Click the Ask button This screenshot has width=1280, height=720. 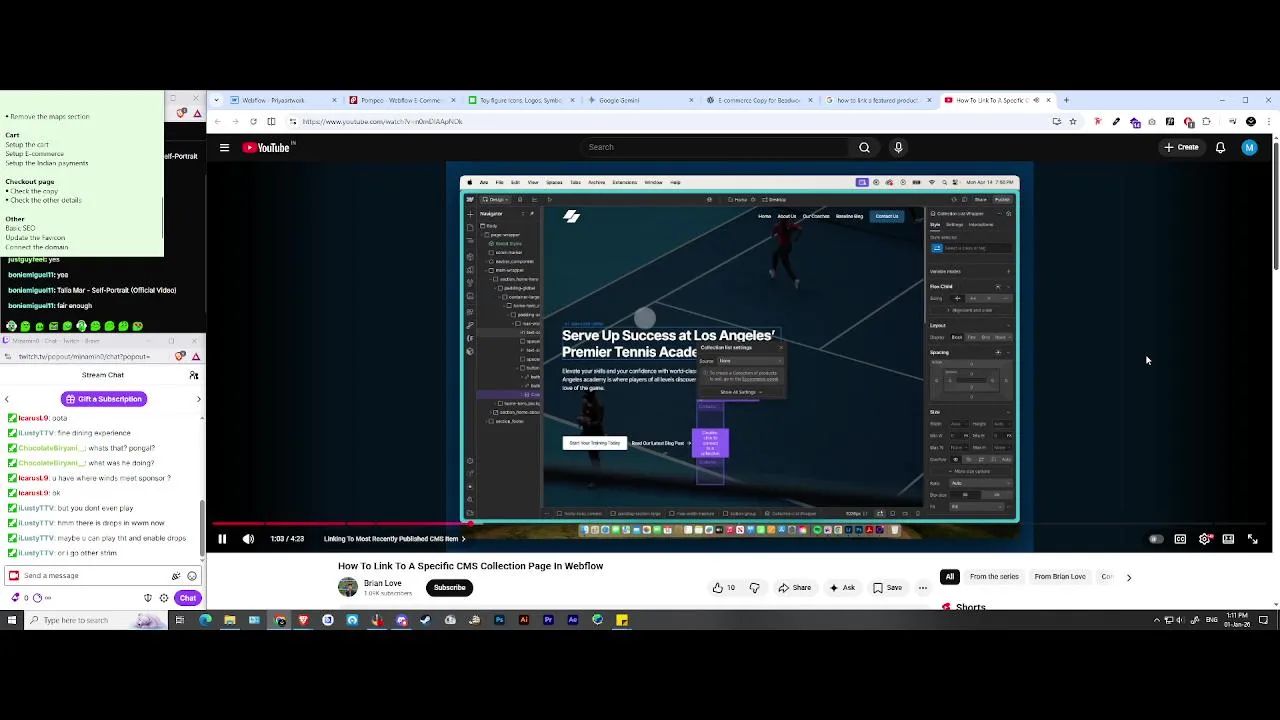tap(842, 588)
